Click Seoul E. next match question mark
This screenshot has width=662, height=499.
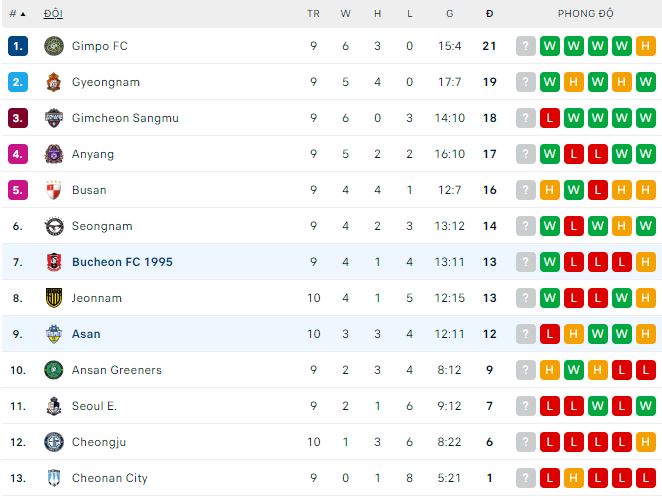coord(526,406)
